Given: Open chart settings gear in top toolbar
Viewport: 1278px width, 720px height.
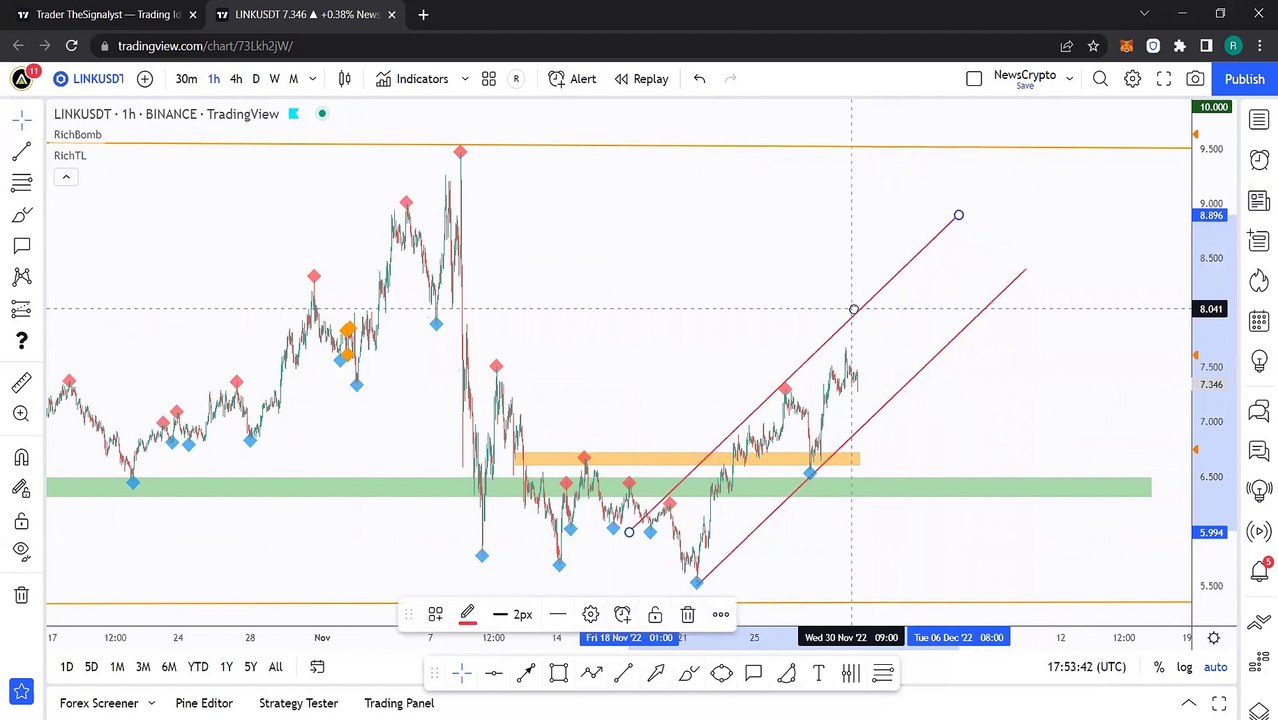Looking at the screenshot, I should [1132, 79].
